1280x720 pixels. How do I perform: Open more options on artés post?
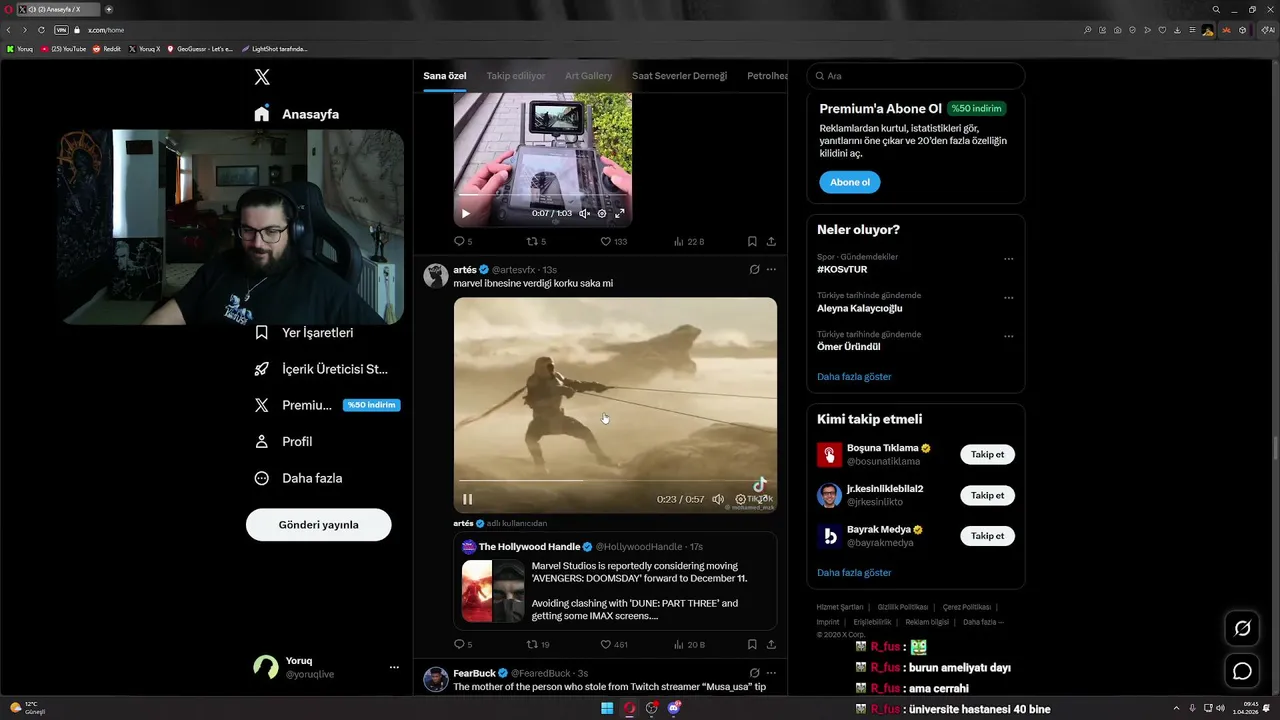pos(771,270)
